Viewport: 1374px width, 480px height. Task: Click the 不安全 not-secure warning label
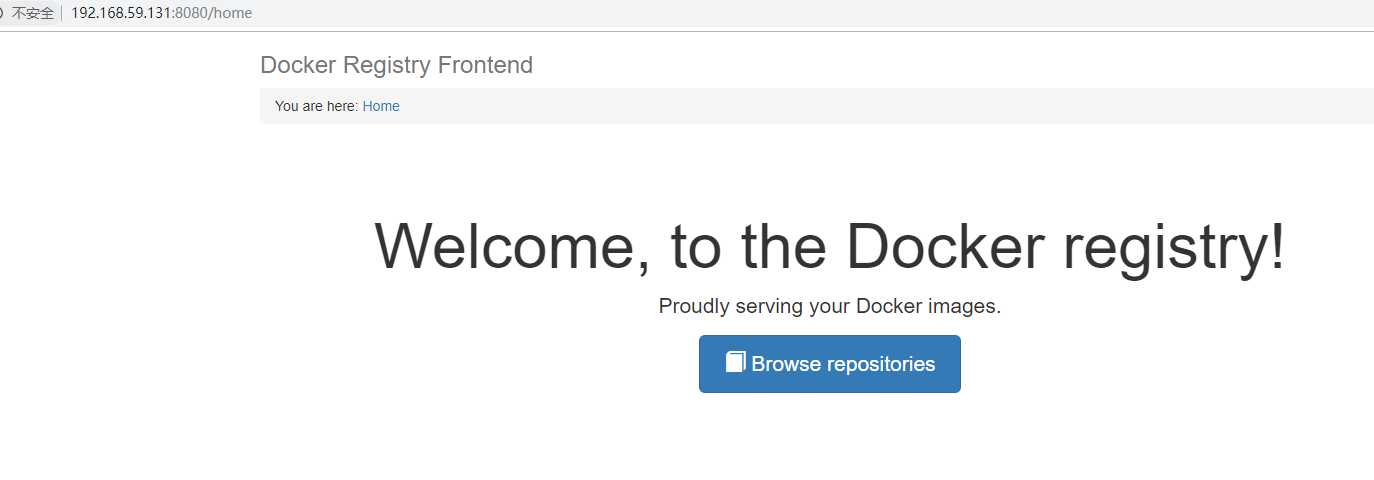pos(33,13)
